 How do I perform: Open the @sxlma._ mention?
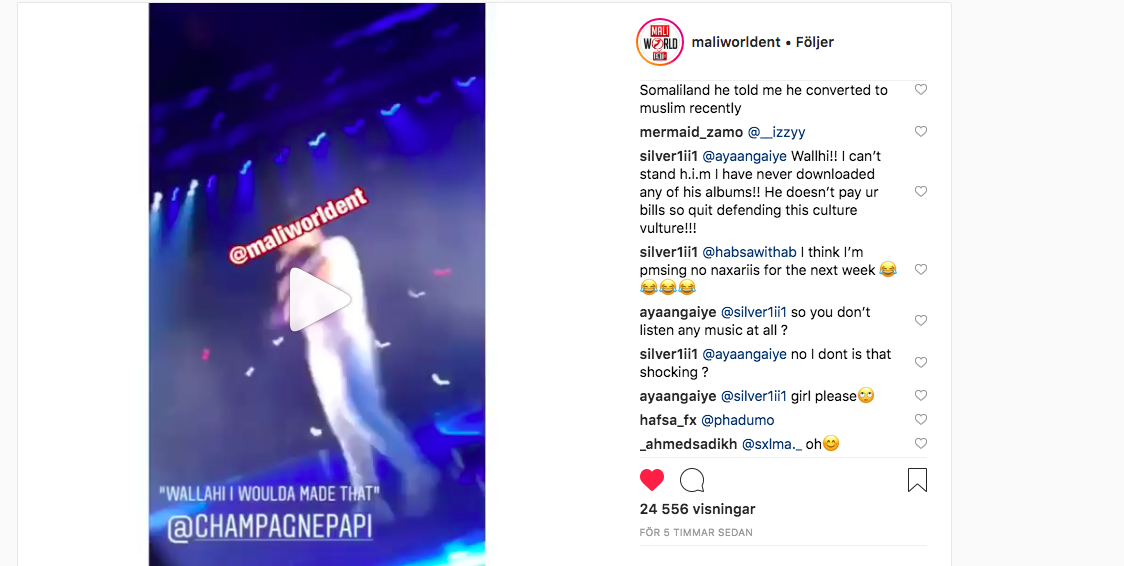pos(771,444)
